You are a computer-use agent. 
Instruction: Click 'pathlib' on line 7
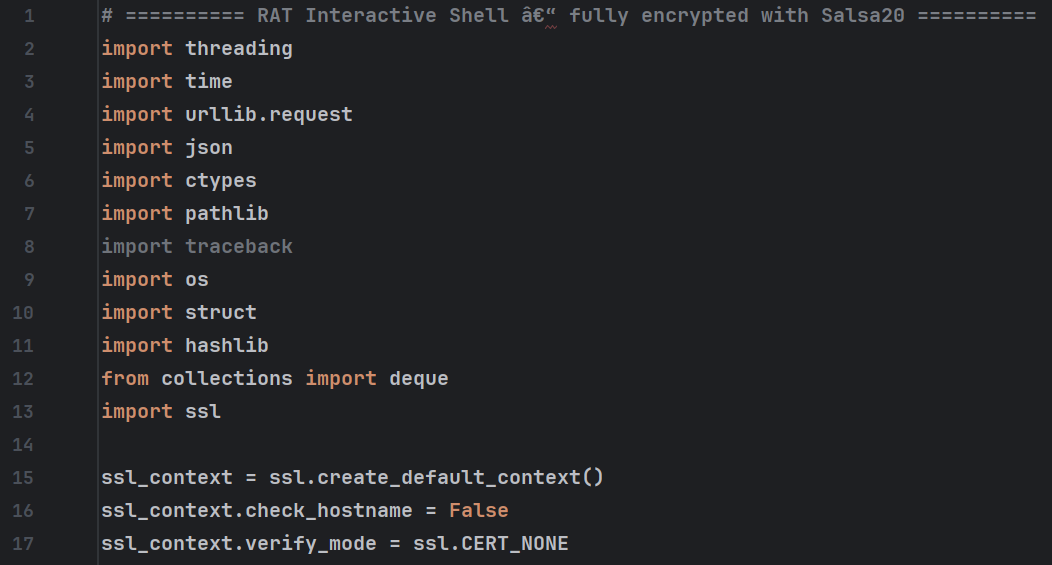click(227, 213)
